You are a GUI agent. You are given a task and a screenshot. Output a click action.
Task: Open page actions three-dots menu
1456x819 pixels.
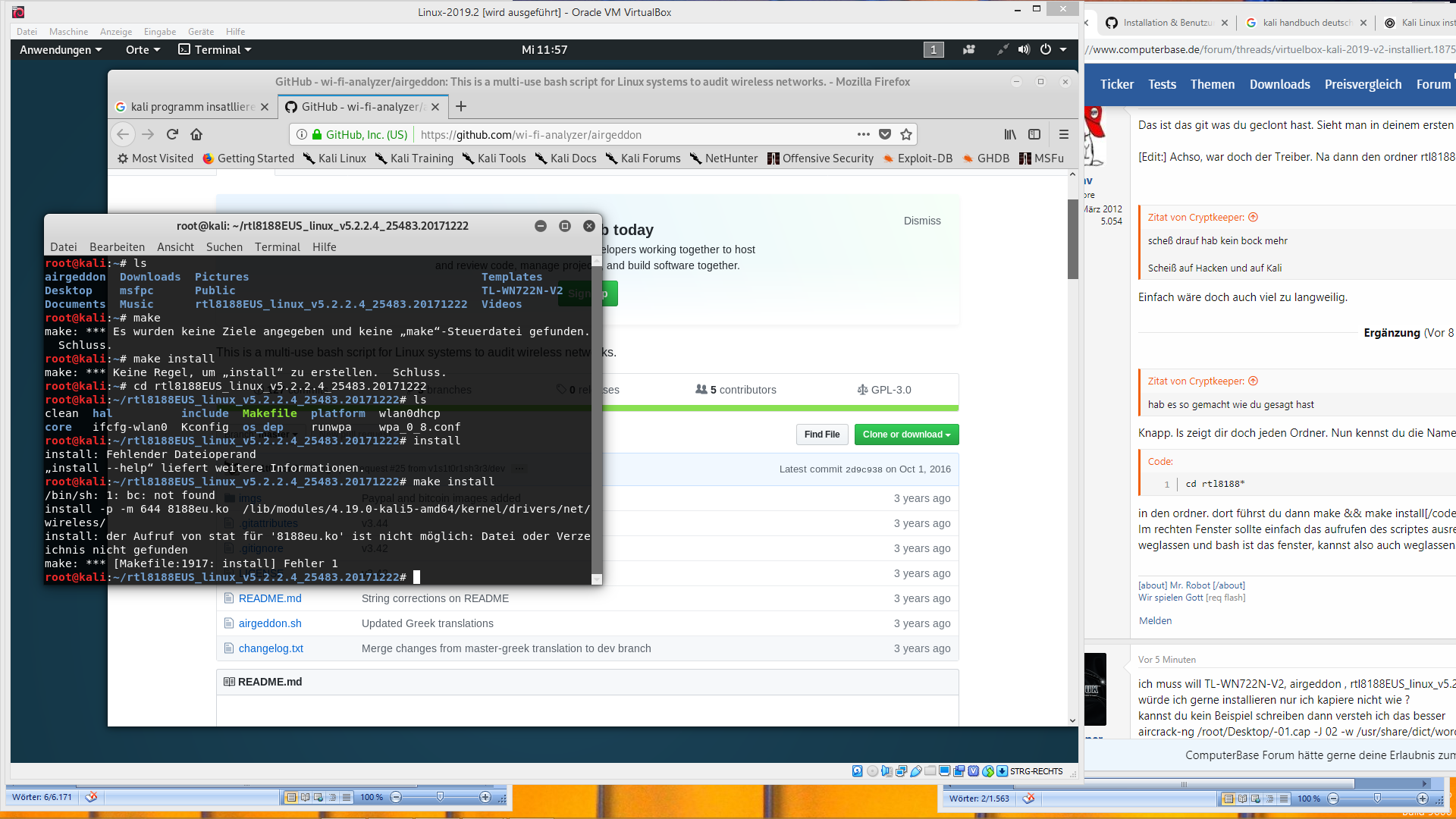click(863, 134)
